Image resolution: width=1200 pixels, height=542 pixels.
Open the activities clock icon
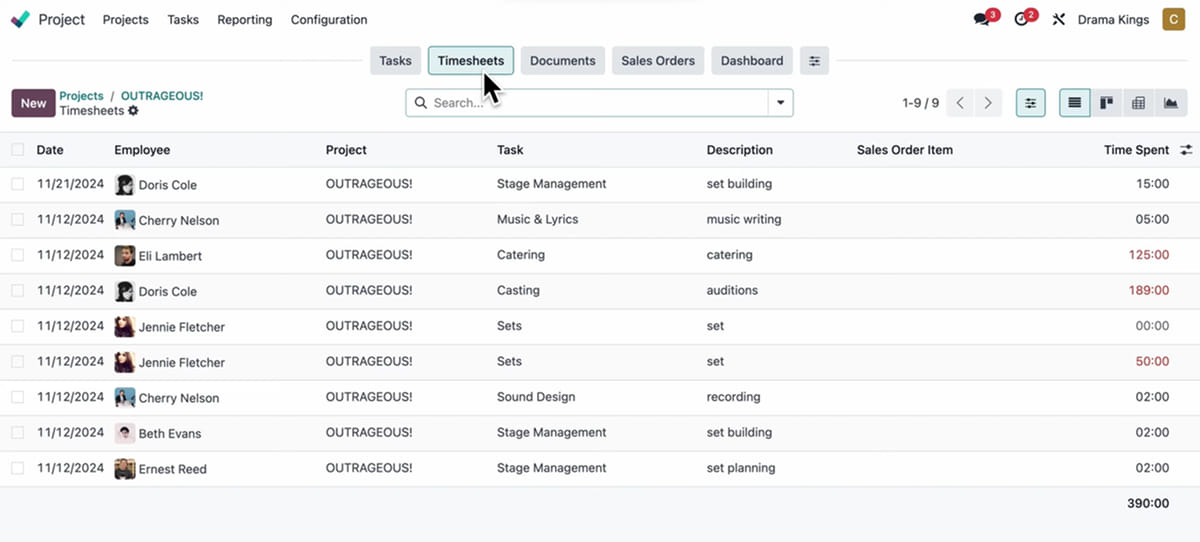coord(1021,19)
